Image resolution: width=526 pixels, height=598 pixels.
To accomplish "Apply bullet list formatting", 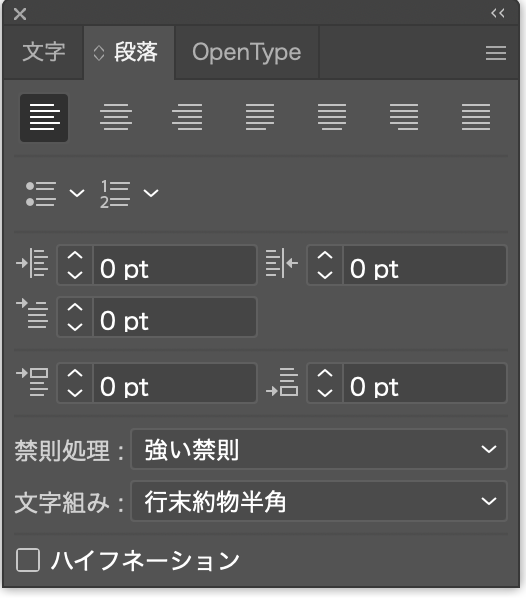I will pyautogui.click(x=41, y=194).
